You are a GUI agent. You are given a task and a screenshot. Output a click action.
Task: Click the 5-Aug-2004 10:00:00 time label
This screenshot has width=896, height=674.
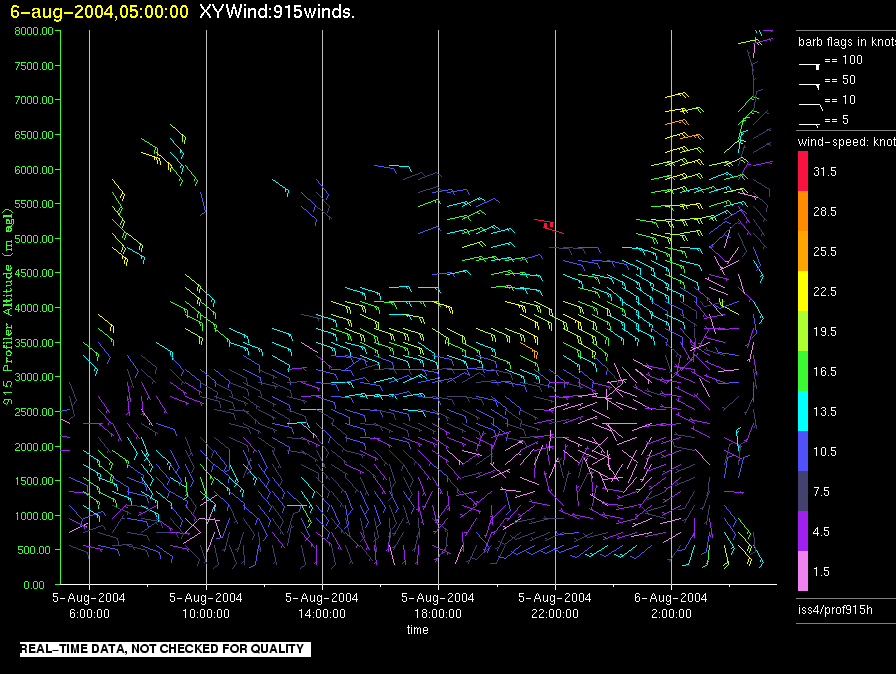[x=206, y=605]
